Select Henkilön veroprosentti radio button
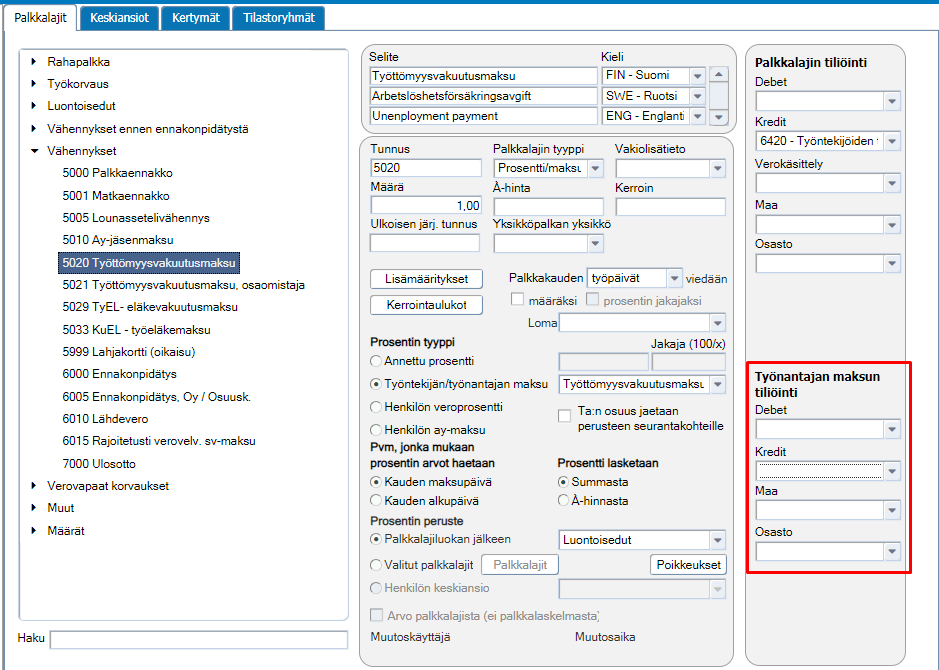This screenshot has height=670, width=939. 376,407
